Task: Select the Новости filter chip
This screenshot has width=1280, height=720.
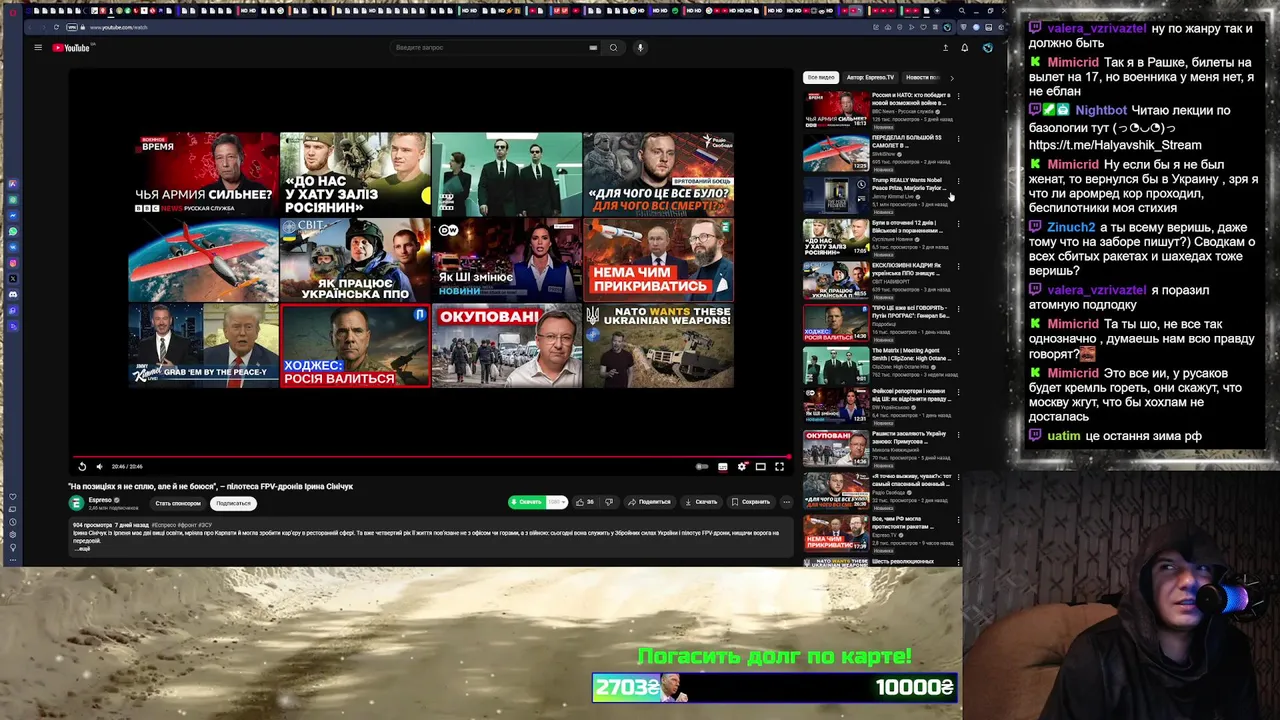Action: pyautogui.click(x=922, y=77)
